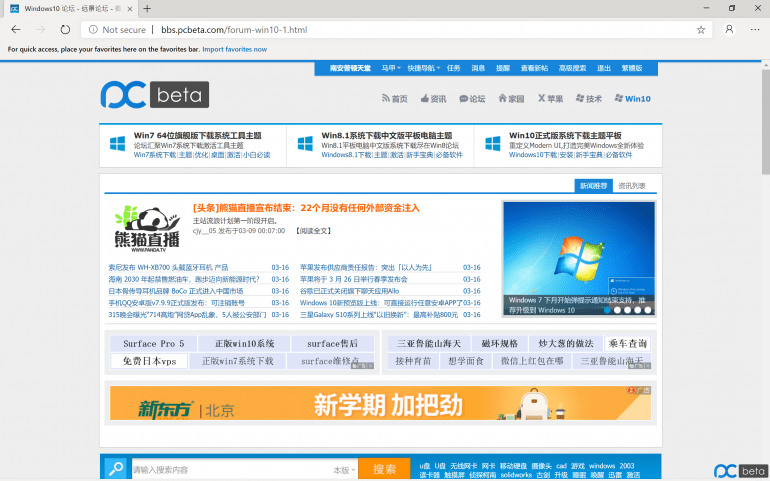Open the browser Settings and more menu
Viewport: 770px width, 481px height.
(755, 29)
